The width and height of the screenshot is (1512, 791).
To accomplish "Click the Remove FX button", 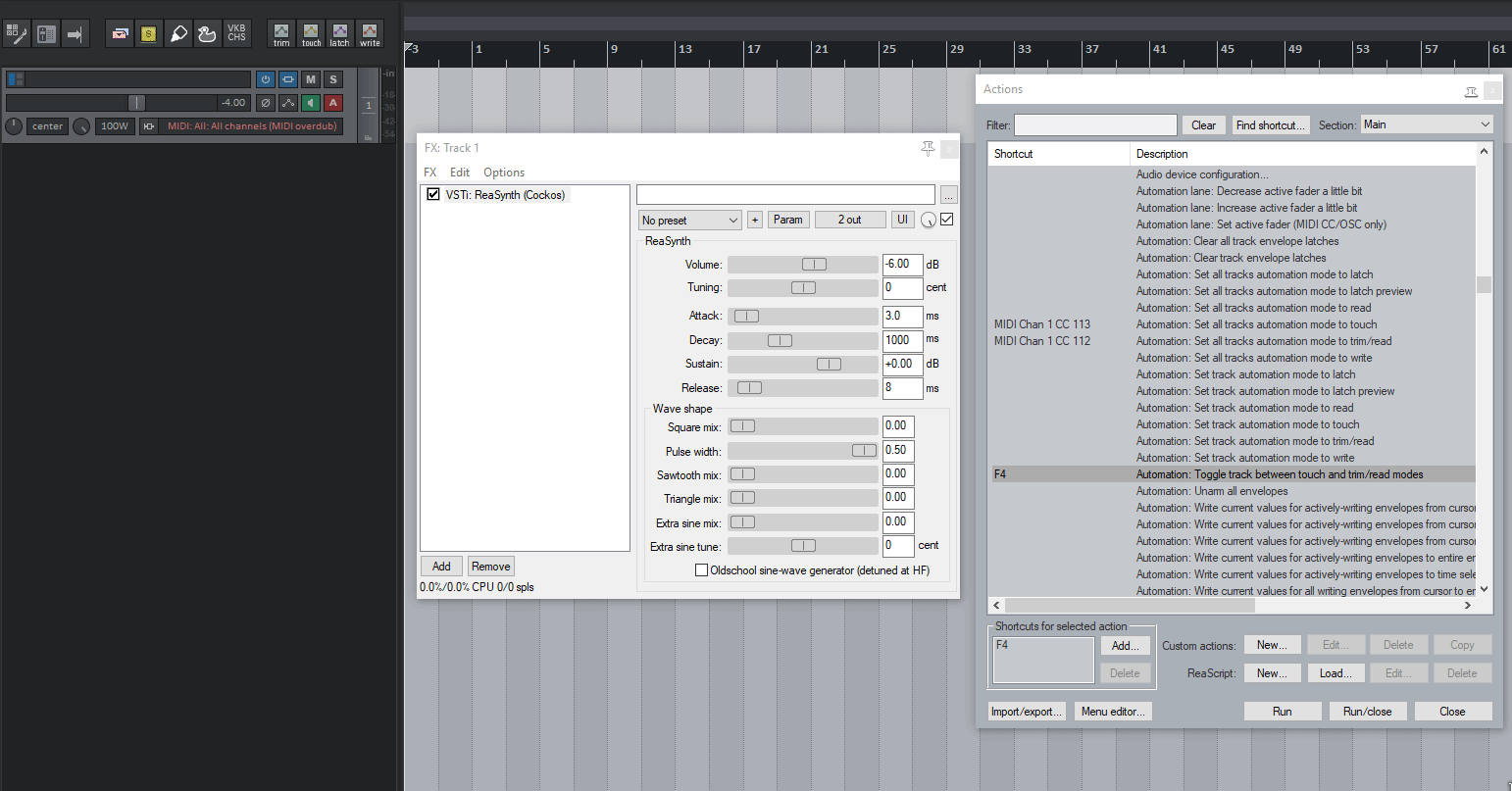I will point(490,567).
